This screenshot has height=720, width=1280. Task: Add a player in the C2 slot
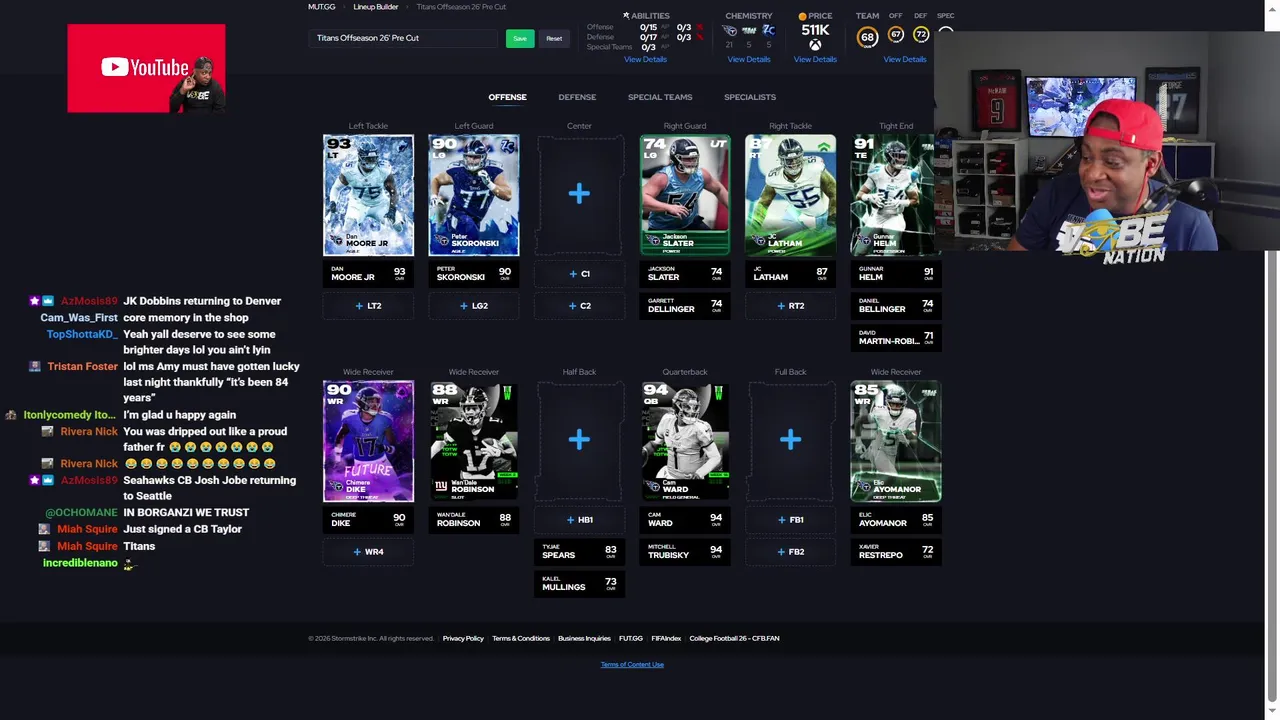coord(579,306)
